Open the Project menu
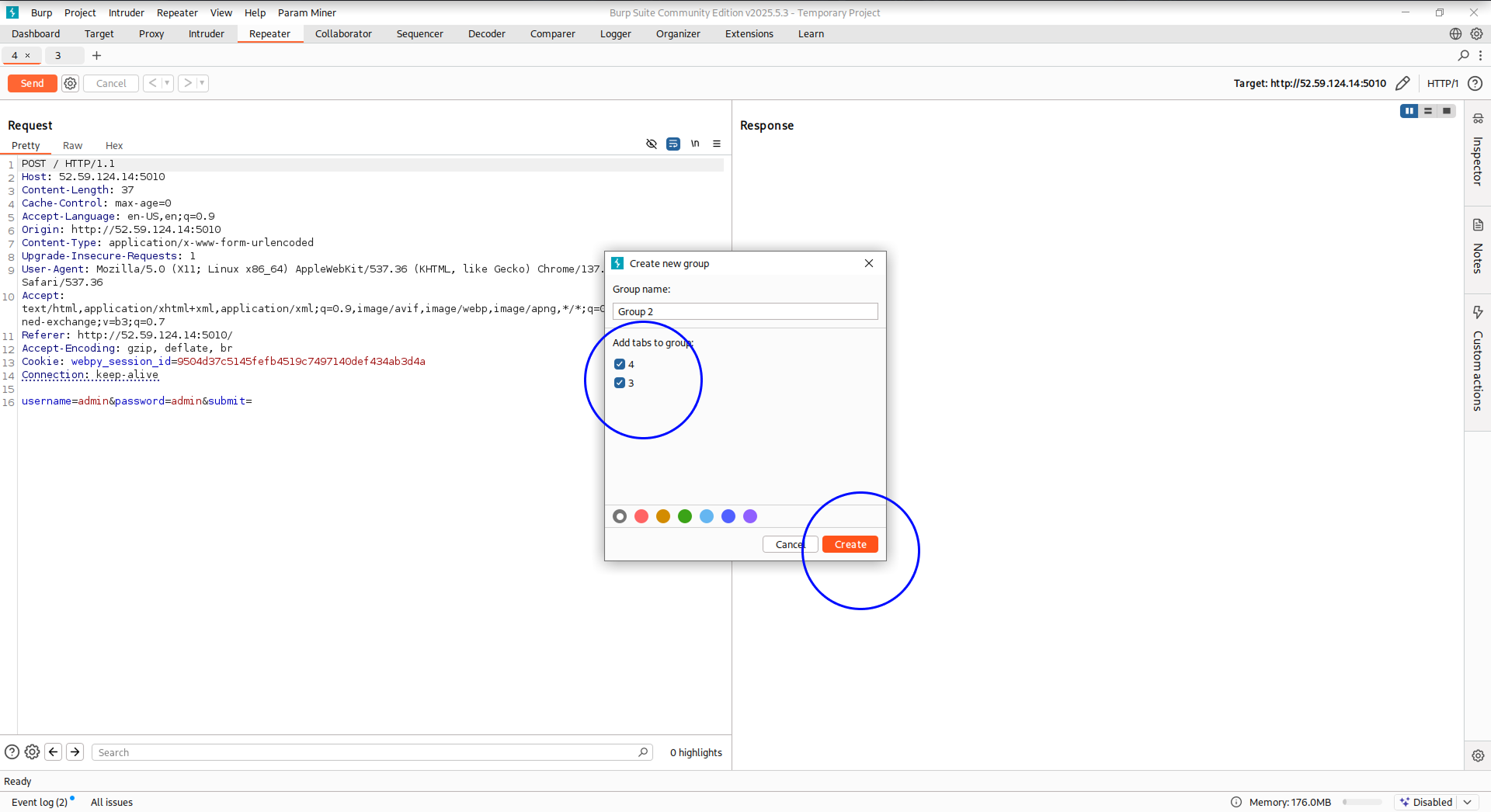 [80, 12]
